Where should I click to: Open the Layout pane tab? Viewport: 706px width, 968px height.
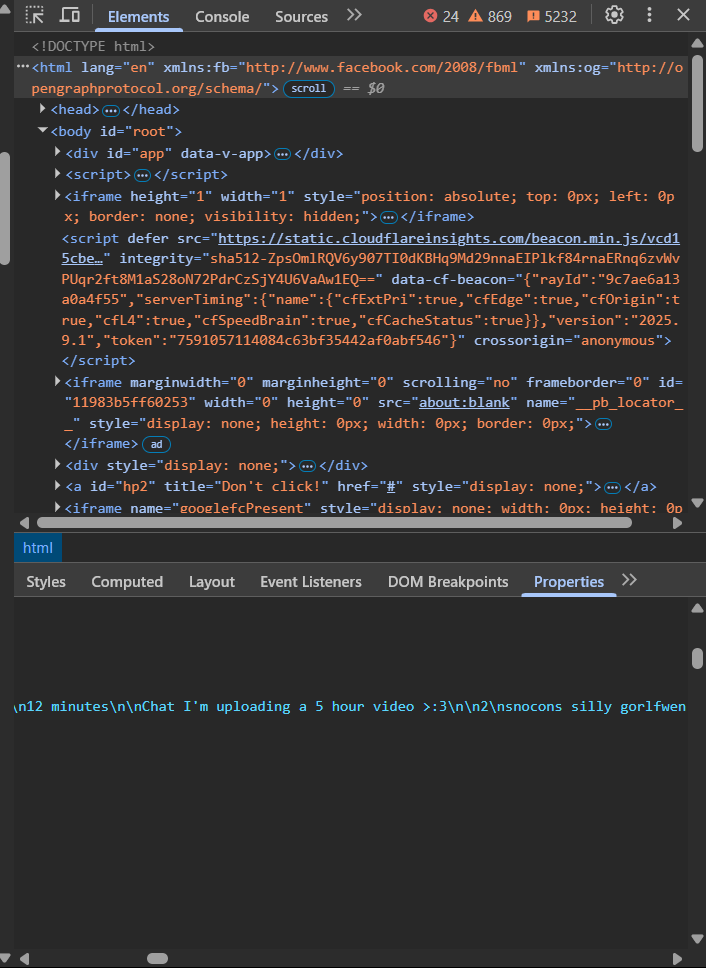point(212,582)
